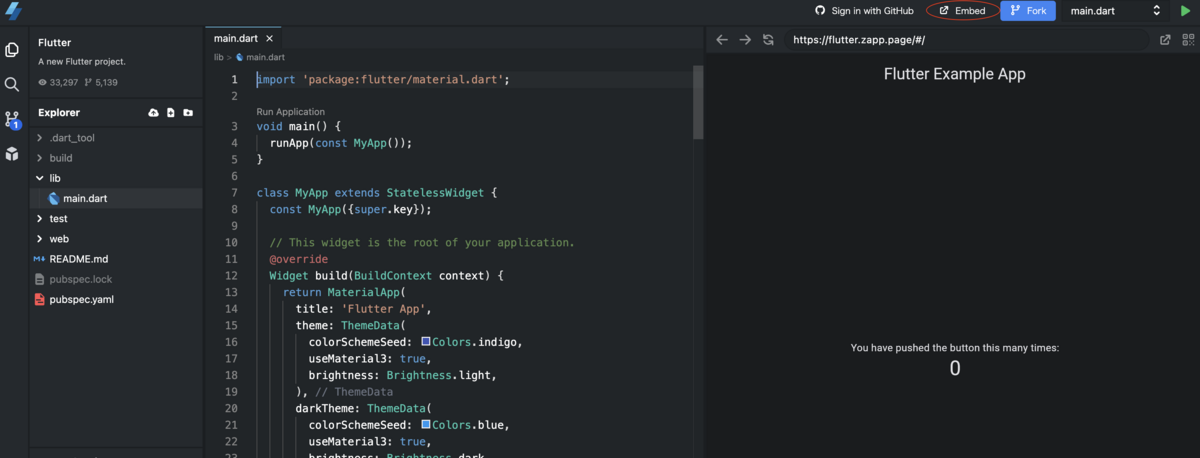Click the @override annotation on line 11
1200x458 pixels.
[298, 259]
